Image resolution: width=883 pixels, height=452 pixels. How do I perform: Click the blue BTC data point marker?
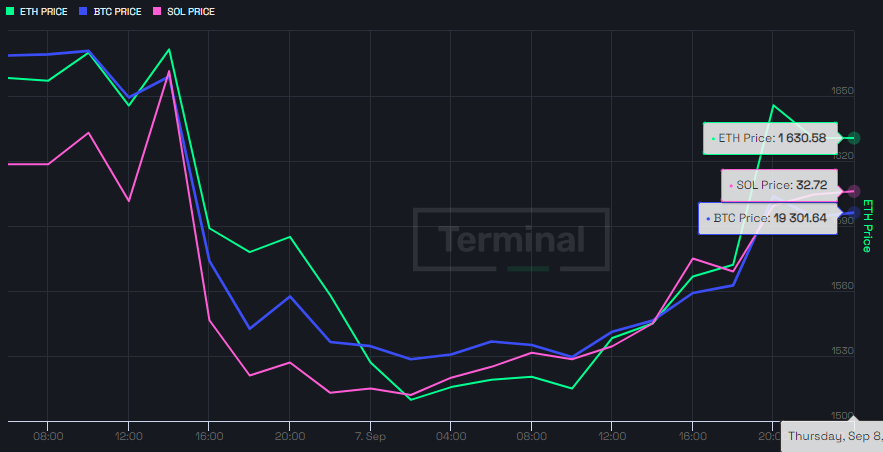(x=854, y=213)
